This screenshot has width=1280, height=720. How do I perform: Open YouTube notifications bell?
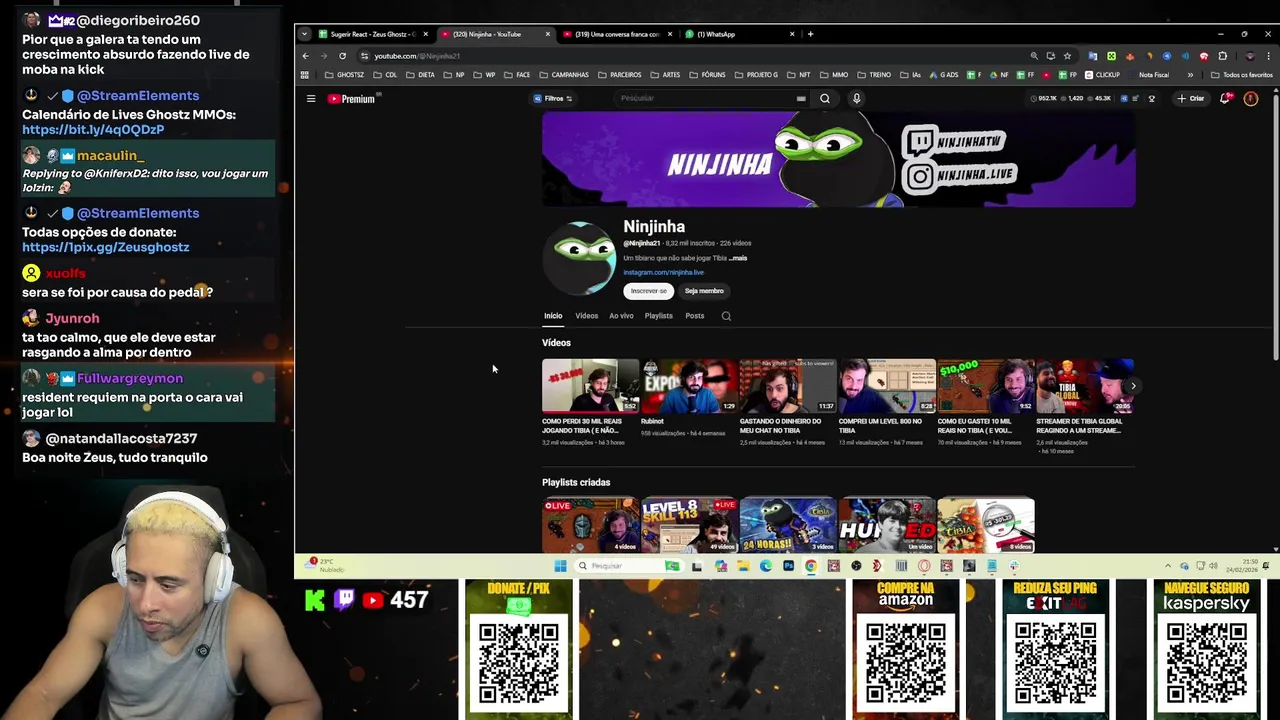point(1225,98)
